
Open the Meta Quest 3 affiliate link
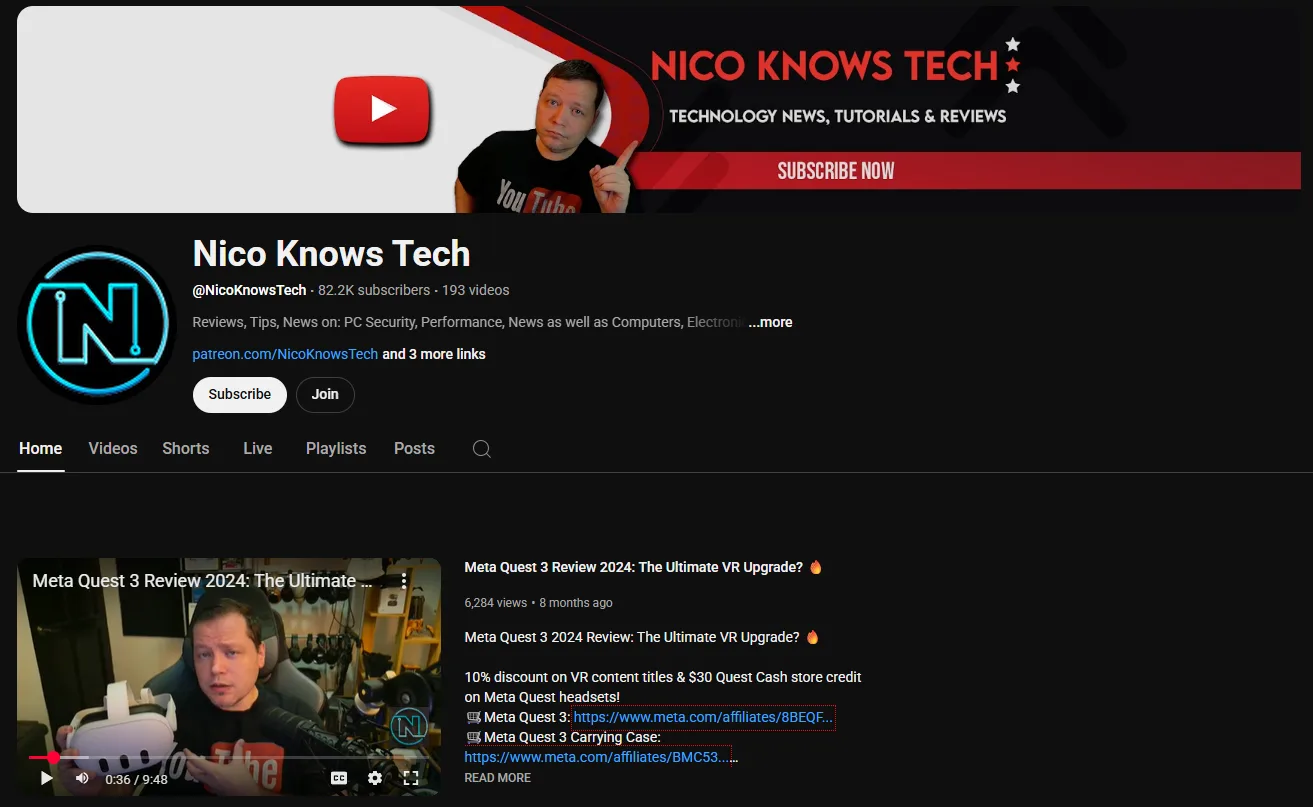point(703,717)
